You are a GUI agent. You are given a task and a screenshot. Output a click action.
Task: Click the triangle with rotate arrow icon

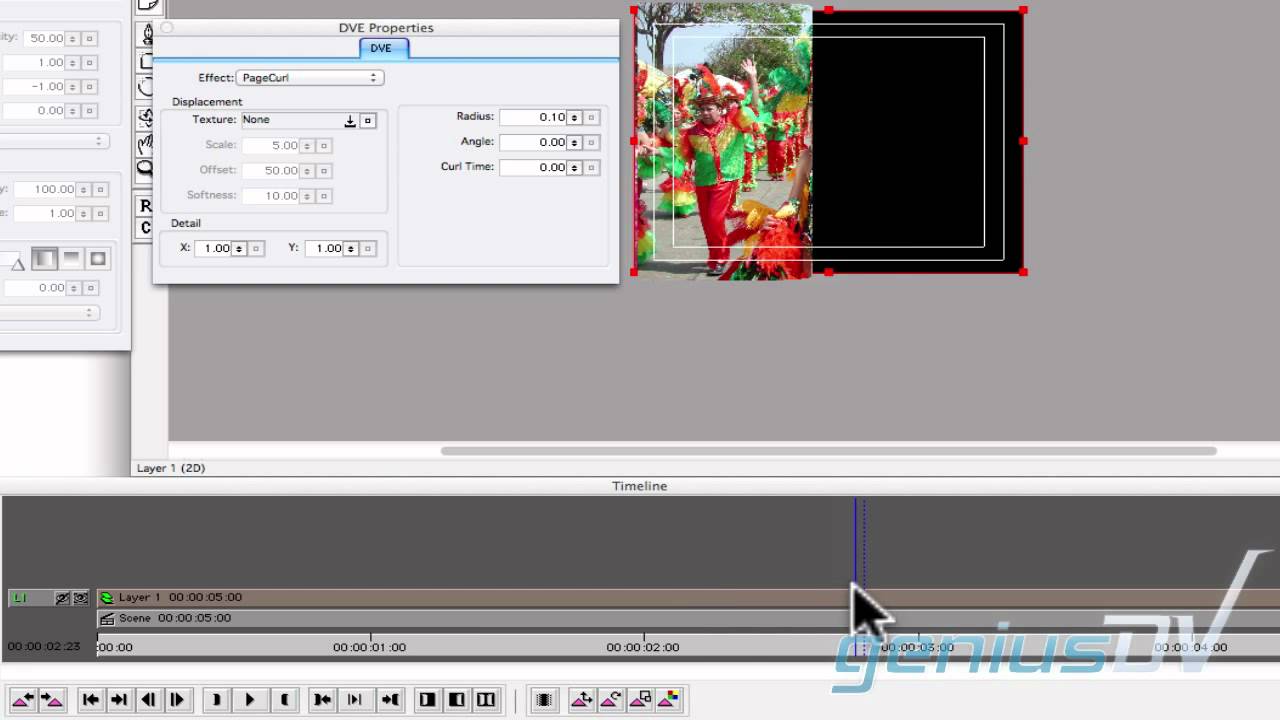[x=610, y=700]
